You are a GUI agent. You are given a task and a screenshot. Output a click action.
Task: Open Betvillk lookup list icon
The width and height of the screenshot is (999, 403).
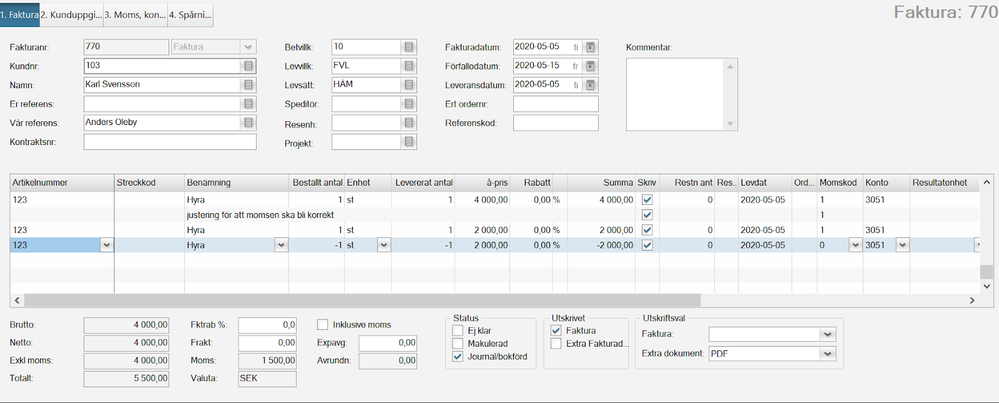tap(409, 47)
